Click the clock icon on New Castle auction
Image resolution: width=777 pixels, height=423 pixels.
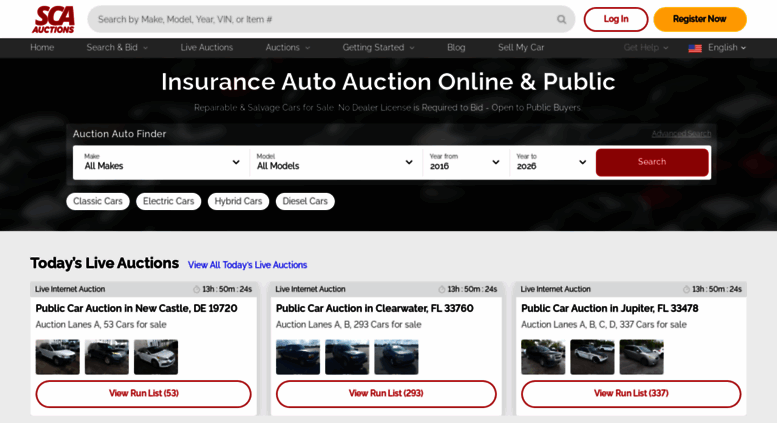coord(197,289)
